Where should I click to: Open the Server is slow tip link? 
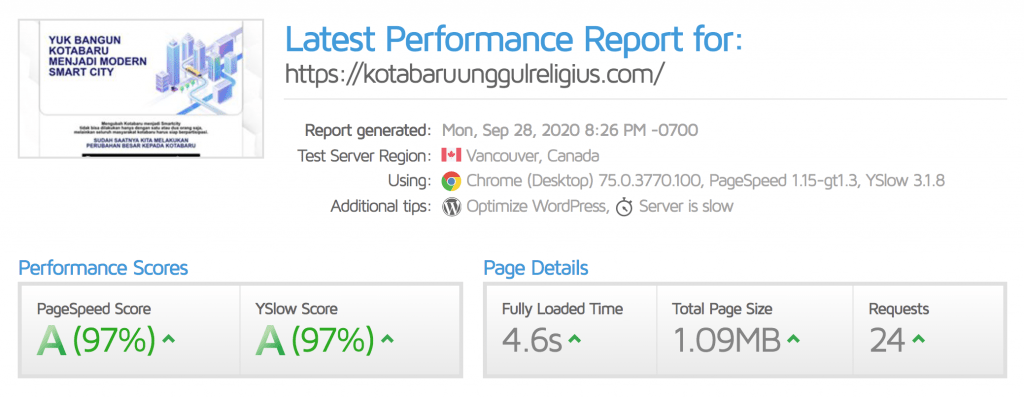coord(686,207)
